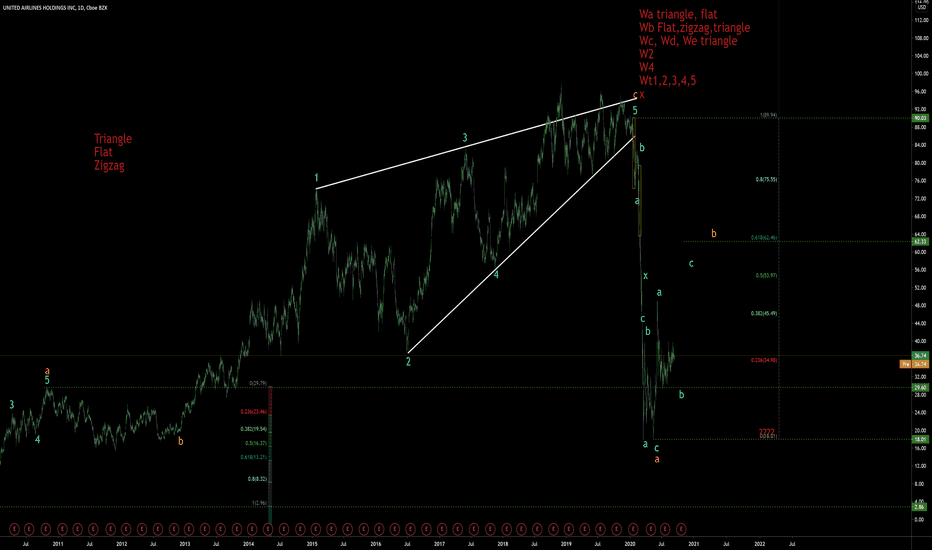This screenshot has height=550, width=932.
Task: Select the red 'Wa triangle, flat' note line
Action: pos(678,14)
